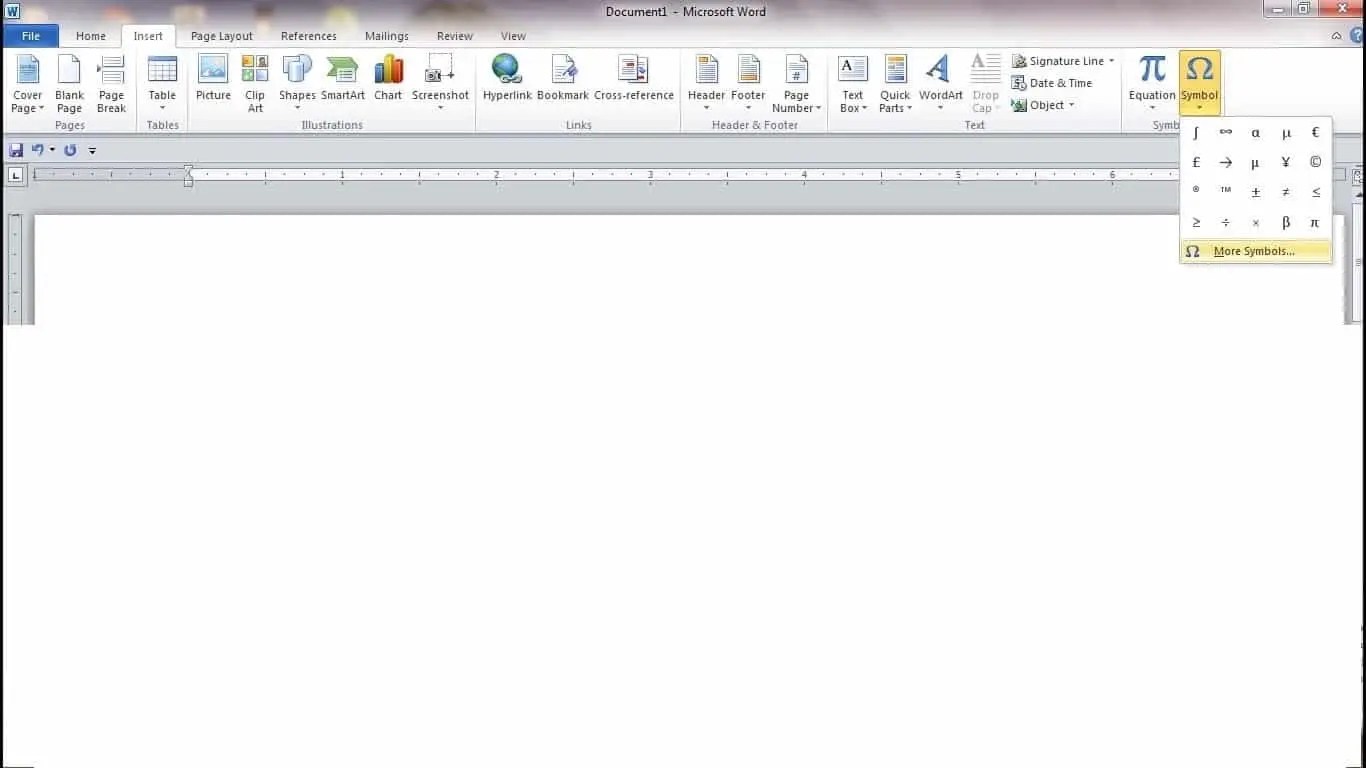Insert the greater-than-or-equal symbol ≥

point(1196,222)
